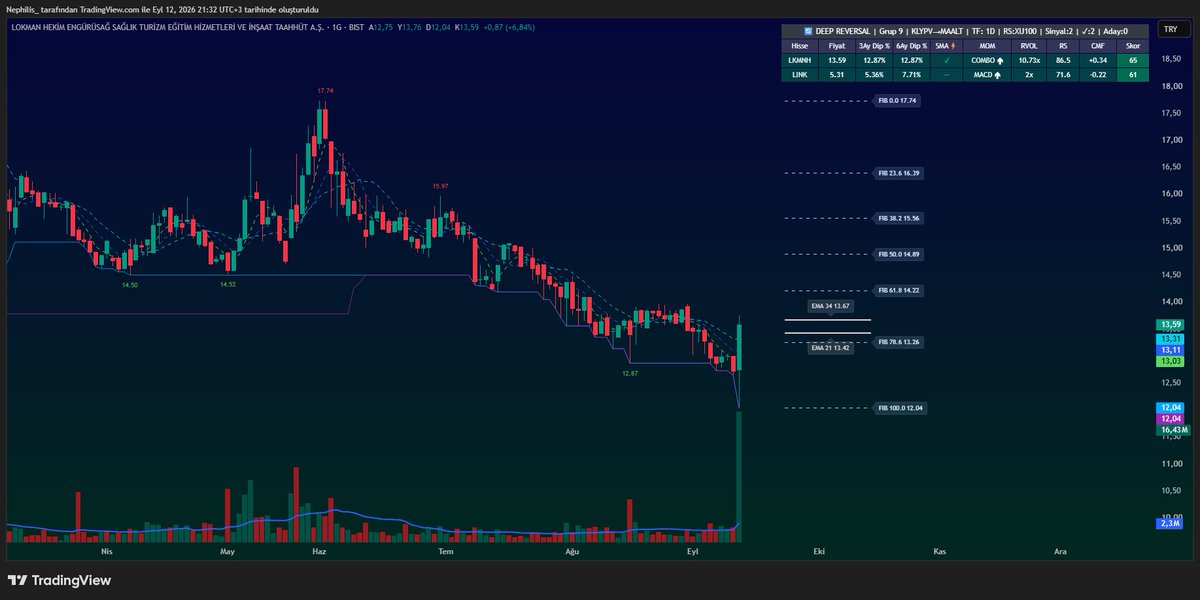The image size is (1200, 600).
Task: Click the 18,50 price scale tick
Action: pos(1170,59)
